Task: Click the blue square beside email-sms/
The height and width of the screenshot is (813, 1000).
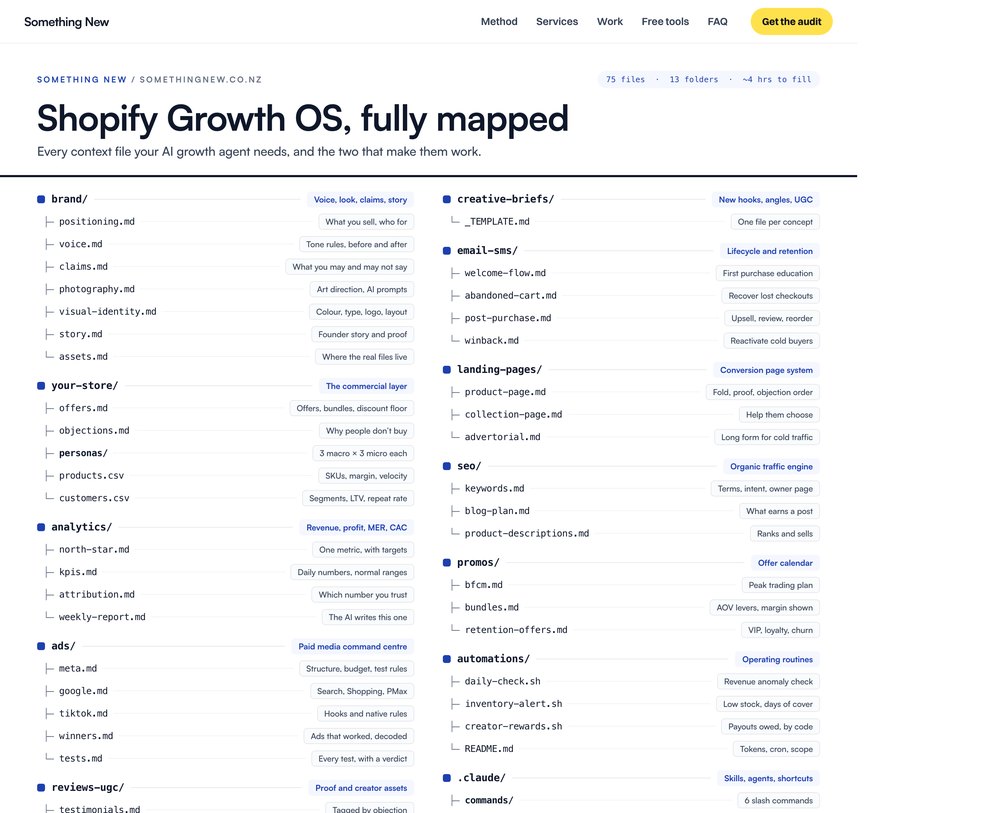Action: tap(446, 251)
